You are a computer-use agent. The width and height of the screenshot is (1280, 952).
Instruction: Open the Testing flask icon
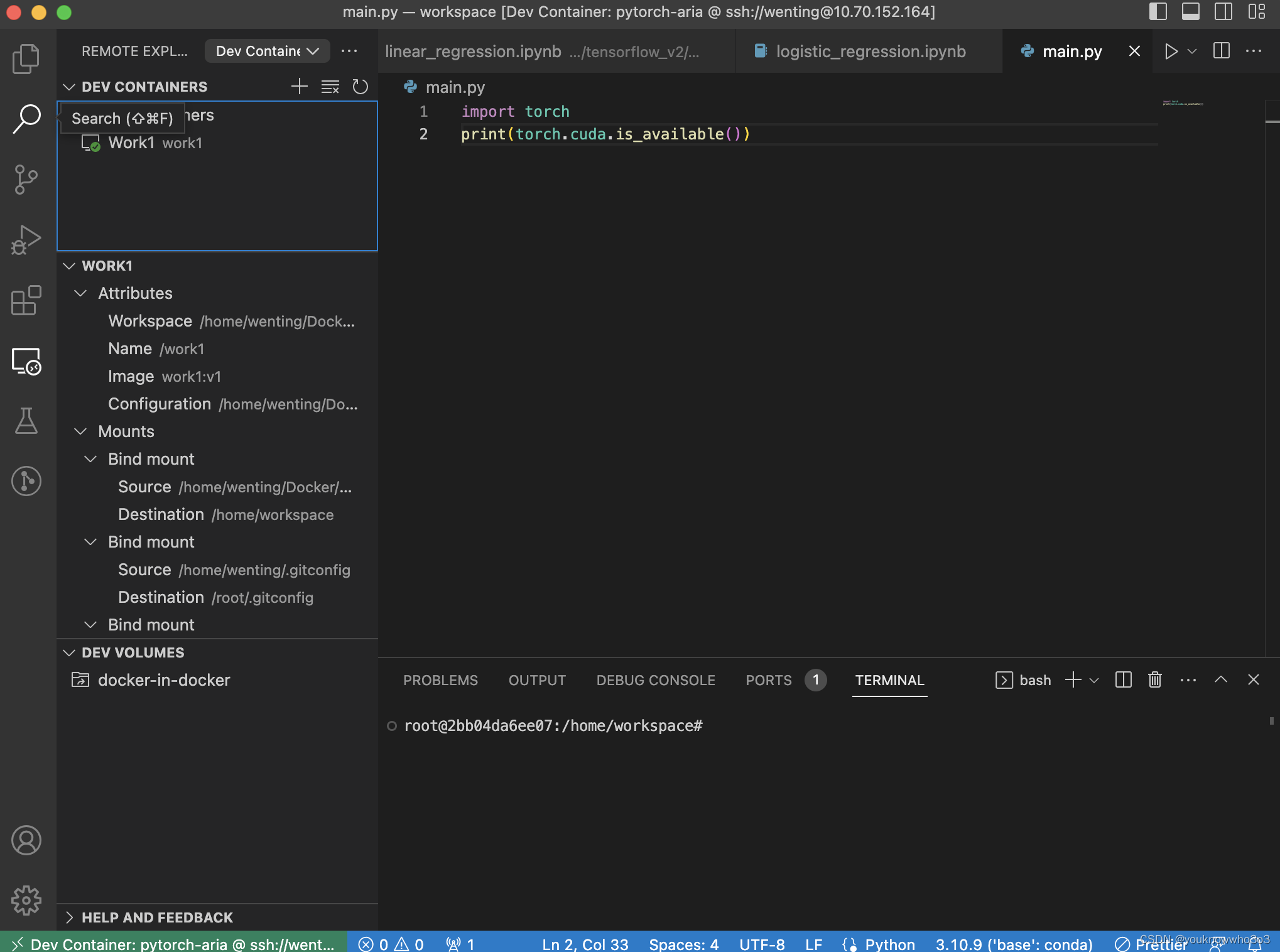26,421
